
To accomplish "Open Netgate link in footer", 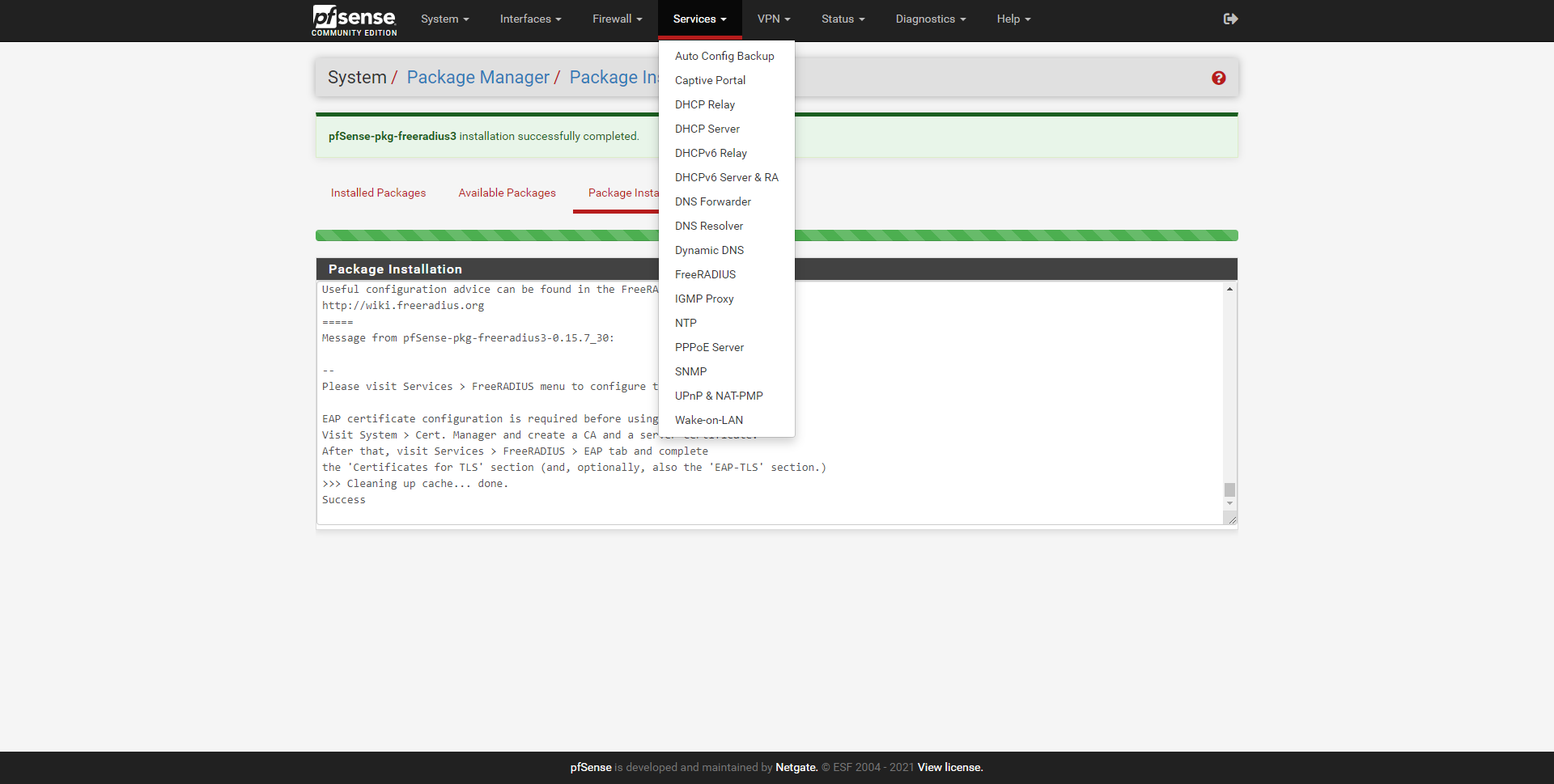I will click(x=796, y=767).
